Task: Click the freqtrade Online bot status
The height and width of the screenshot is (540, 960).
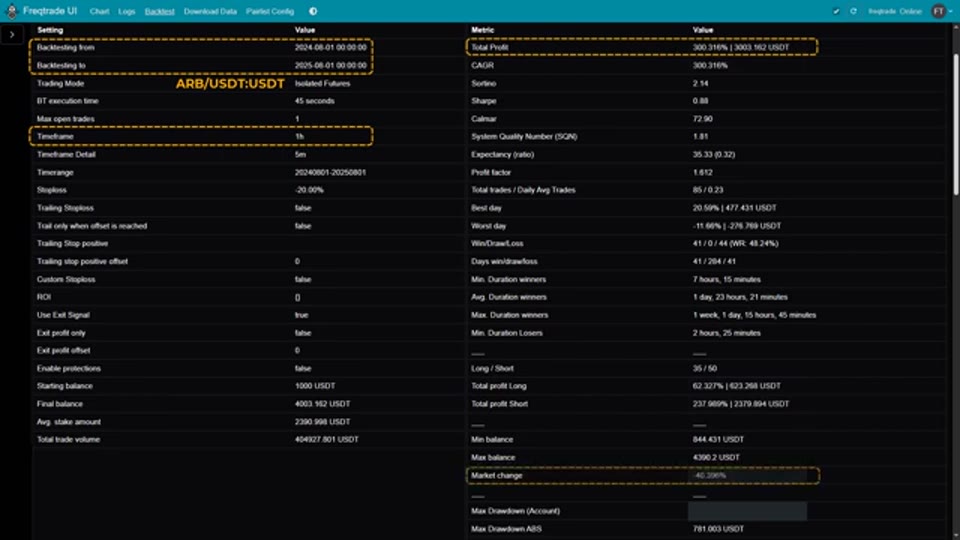Action: click(x=894, y=11)
